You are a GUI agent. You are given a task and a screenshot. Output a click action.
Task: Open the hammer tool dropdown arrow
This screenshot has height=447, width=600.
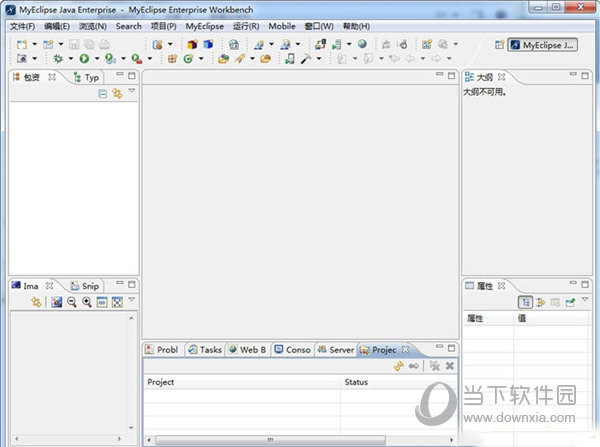(319, 59)
